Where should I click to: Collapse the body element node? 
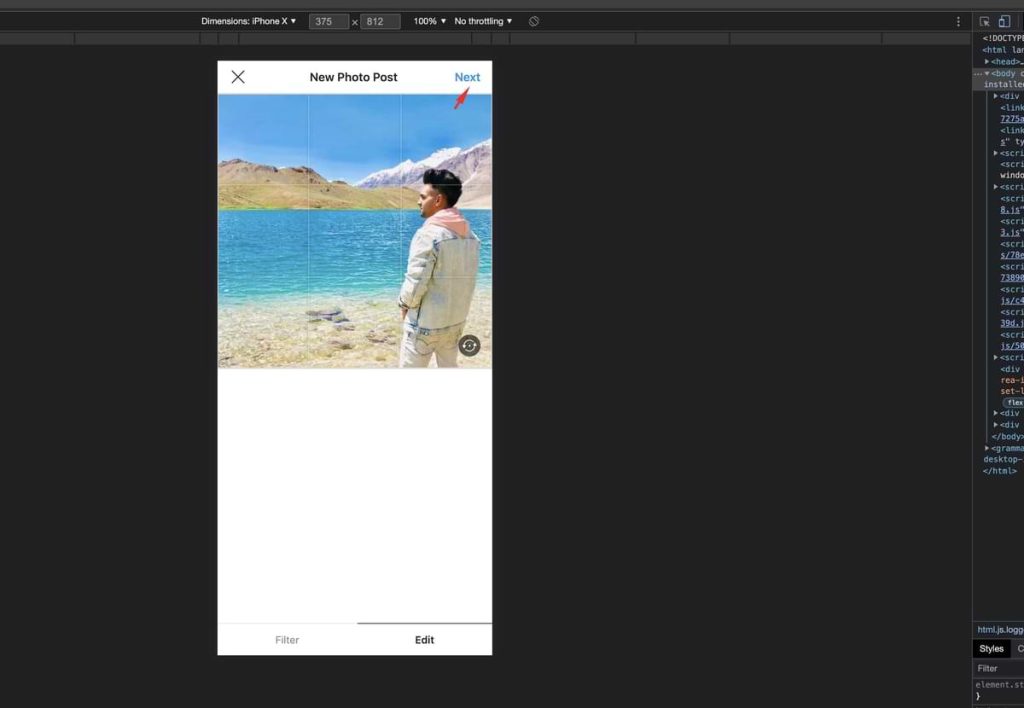click(987, 73)
